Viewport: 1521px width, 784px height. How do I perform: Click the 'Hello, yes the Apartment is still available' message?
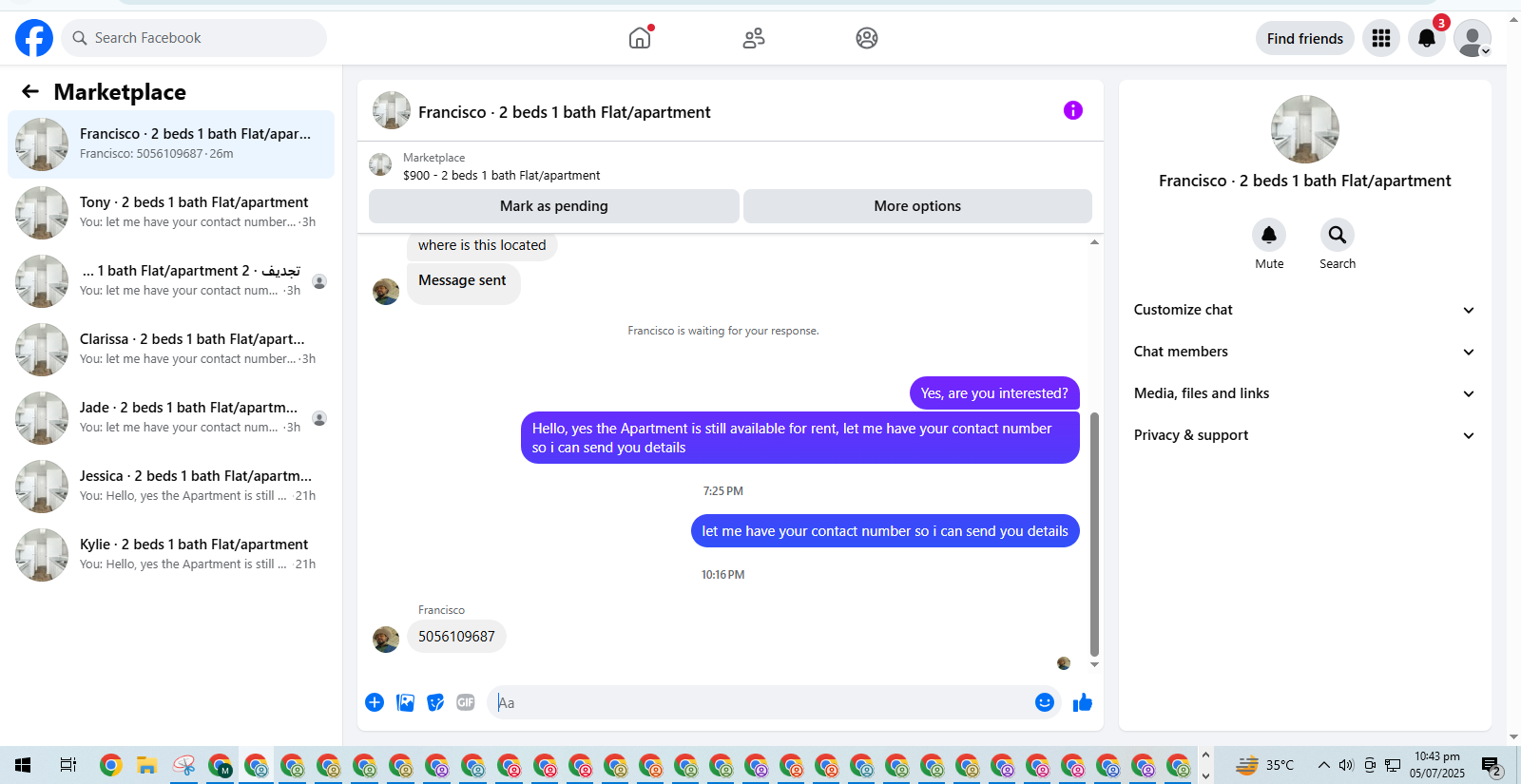(800, 438)
